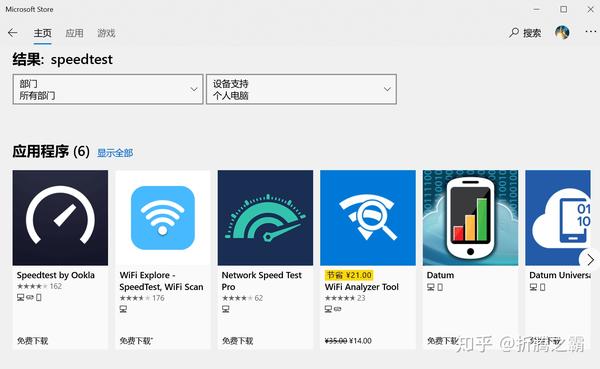The height and width of the screenshot is (369, 600).
Task: Open the WiFi Analyzer Tool icon
Action: click(x=368, y=218)
